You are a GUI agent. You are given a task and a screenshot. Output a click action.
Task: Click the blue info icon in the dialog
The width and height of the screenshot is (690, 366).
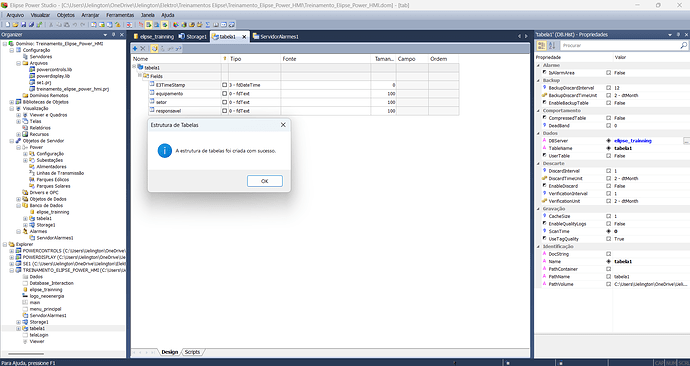(x=165, y=150)
